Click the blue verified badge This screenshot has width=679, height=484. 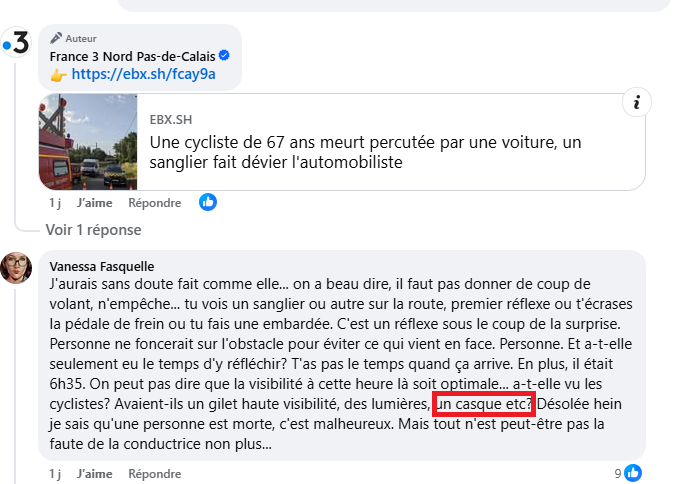click(225, 55)
